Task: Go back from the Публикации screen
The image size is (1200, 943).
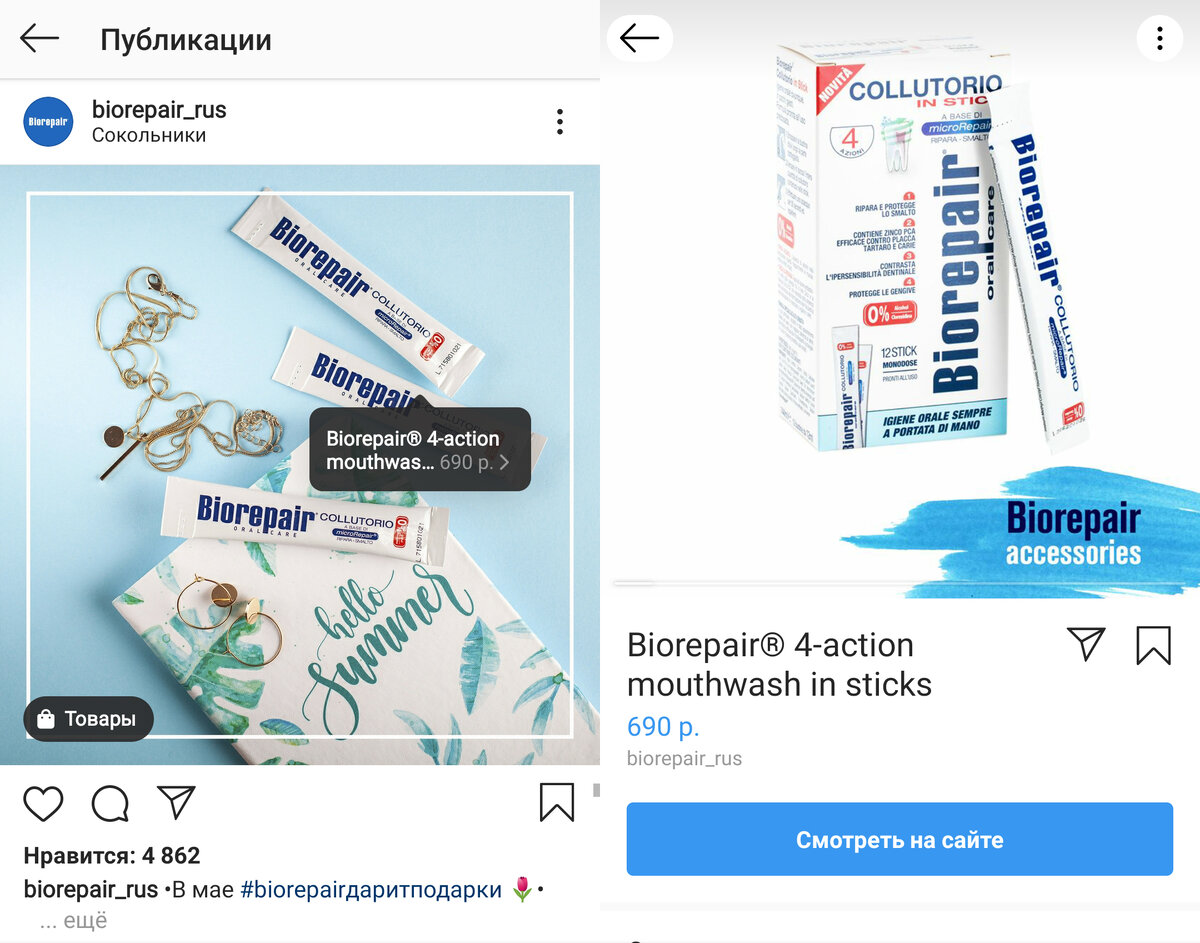Action: tap(40, 39)
